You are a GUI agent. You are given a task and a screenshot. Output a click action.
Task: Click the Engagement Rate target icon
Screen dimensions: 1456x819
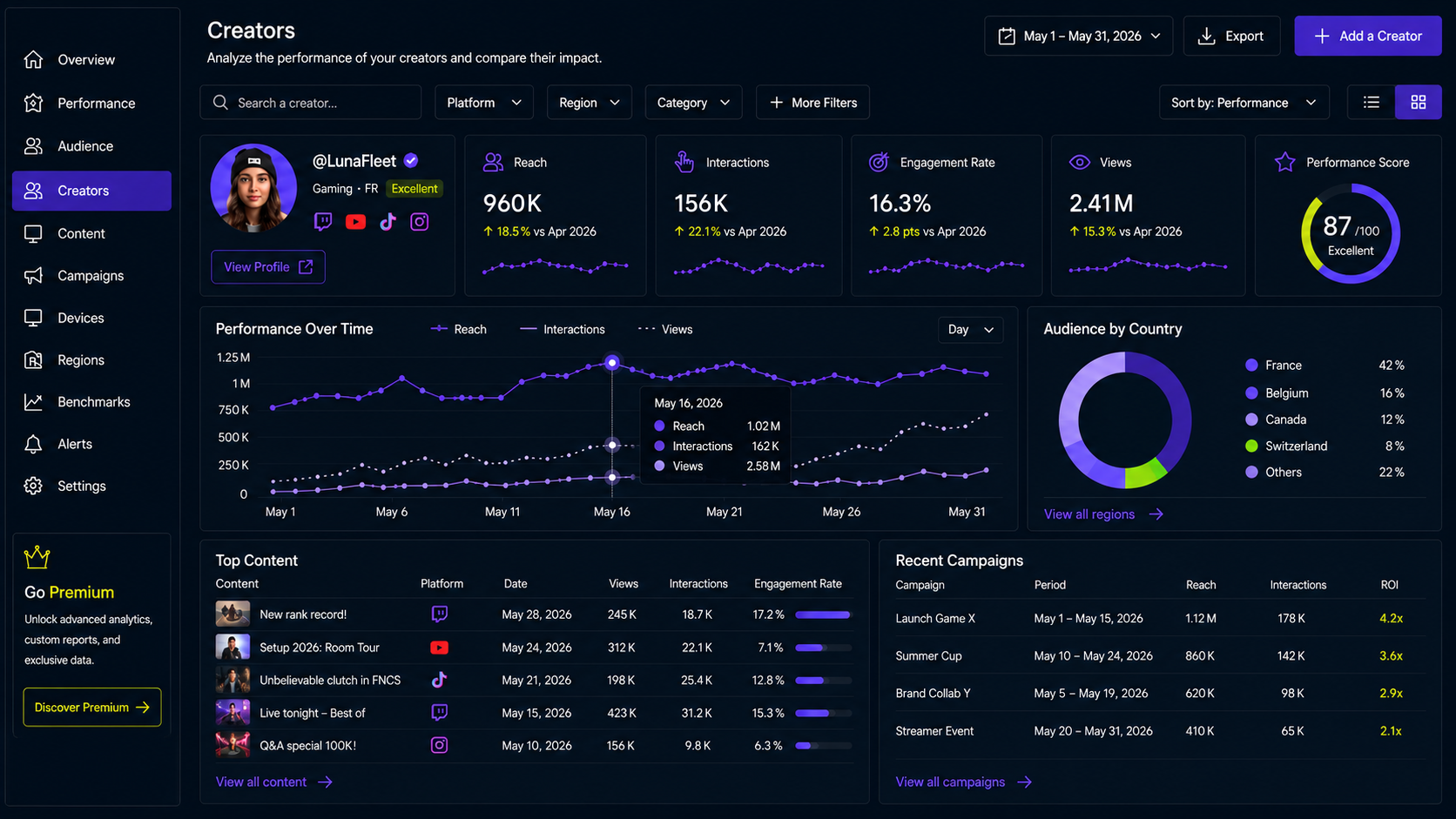[879, 162]
